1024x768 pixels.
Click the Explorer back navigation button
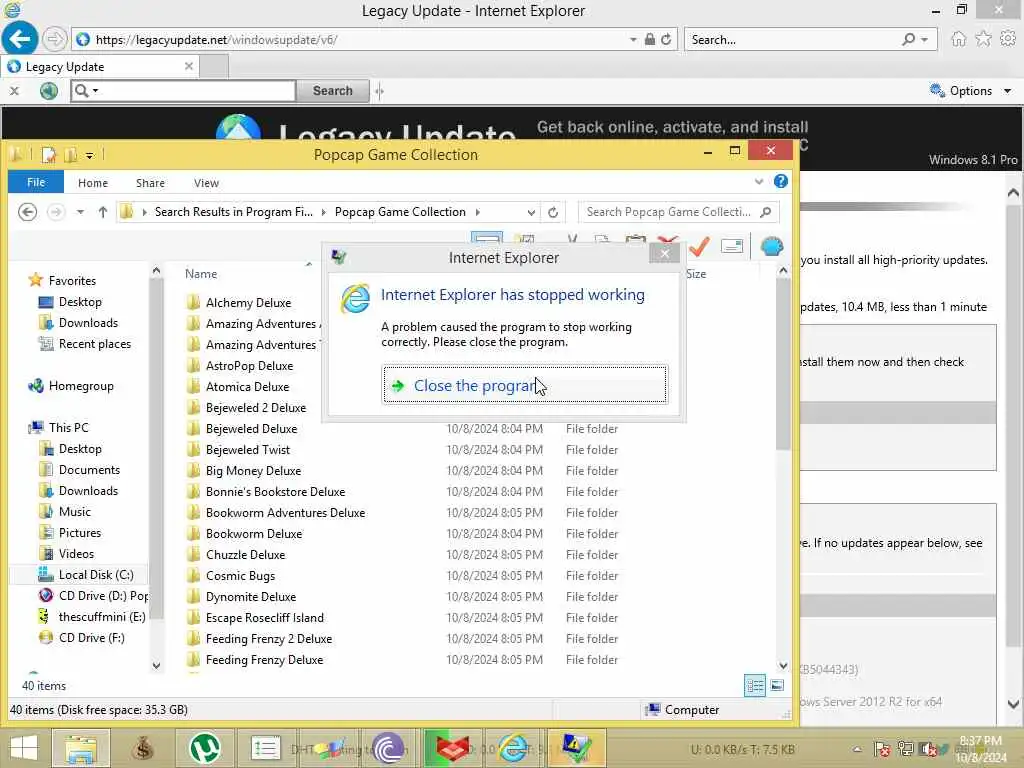pos(27,212)
